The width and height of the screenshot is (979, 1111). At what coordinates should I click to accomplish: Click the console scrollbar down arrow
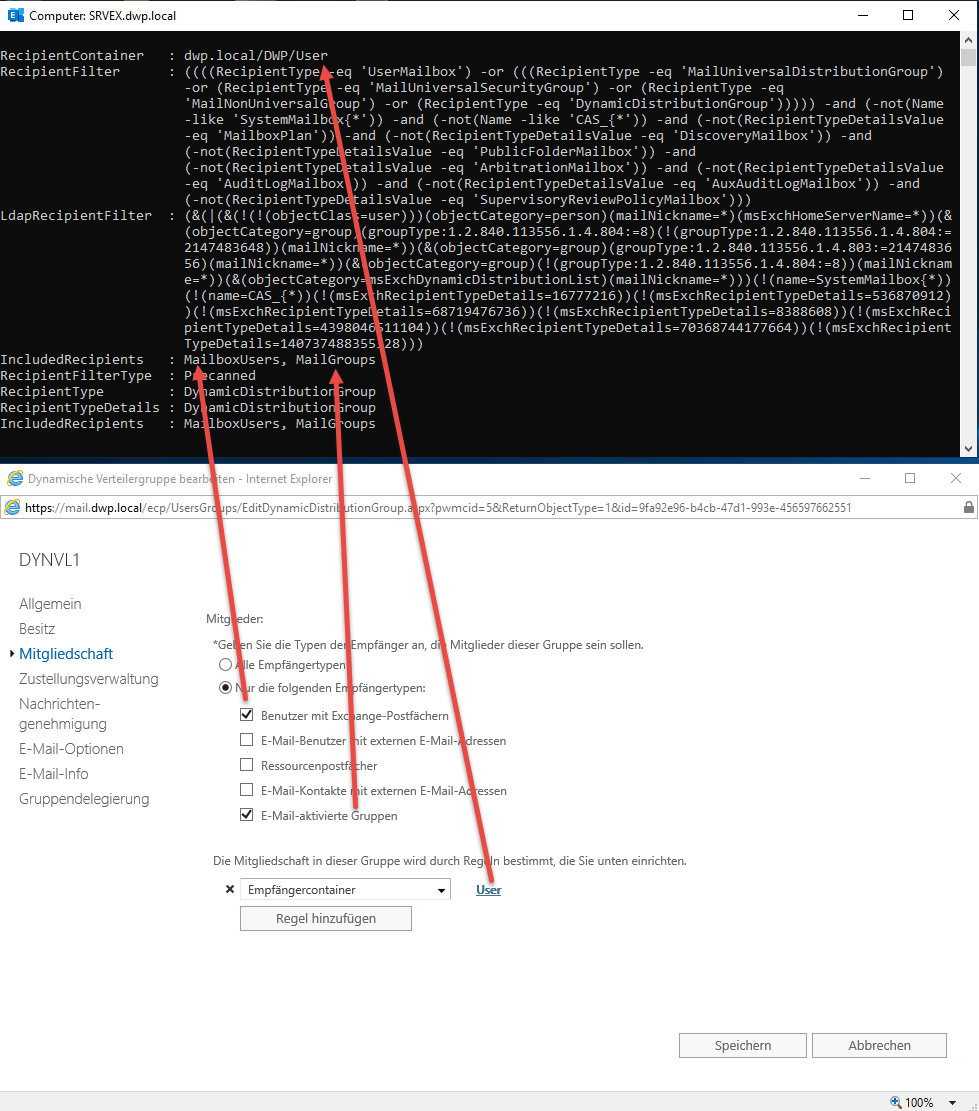coord(969,450)
